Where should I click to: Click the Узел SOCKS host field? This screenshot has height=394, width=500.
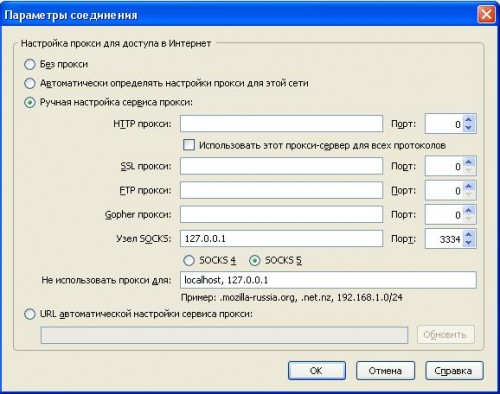(x=281, y=239)
